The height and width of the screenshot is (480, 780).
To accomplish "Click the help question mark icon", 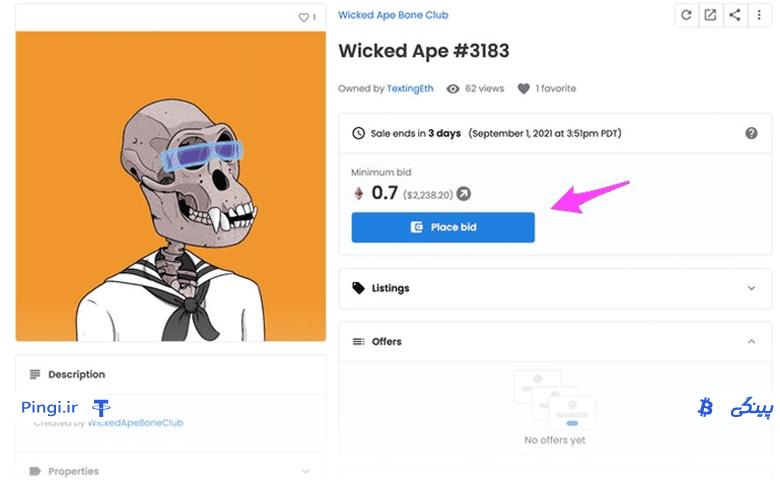I will [x=751, y=133].
